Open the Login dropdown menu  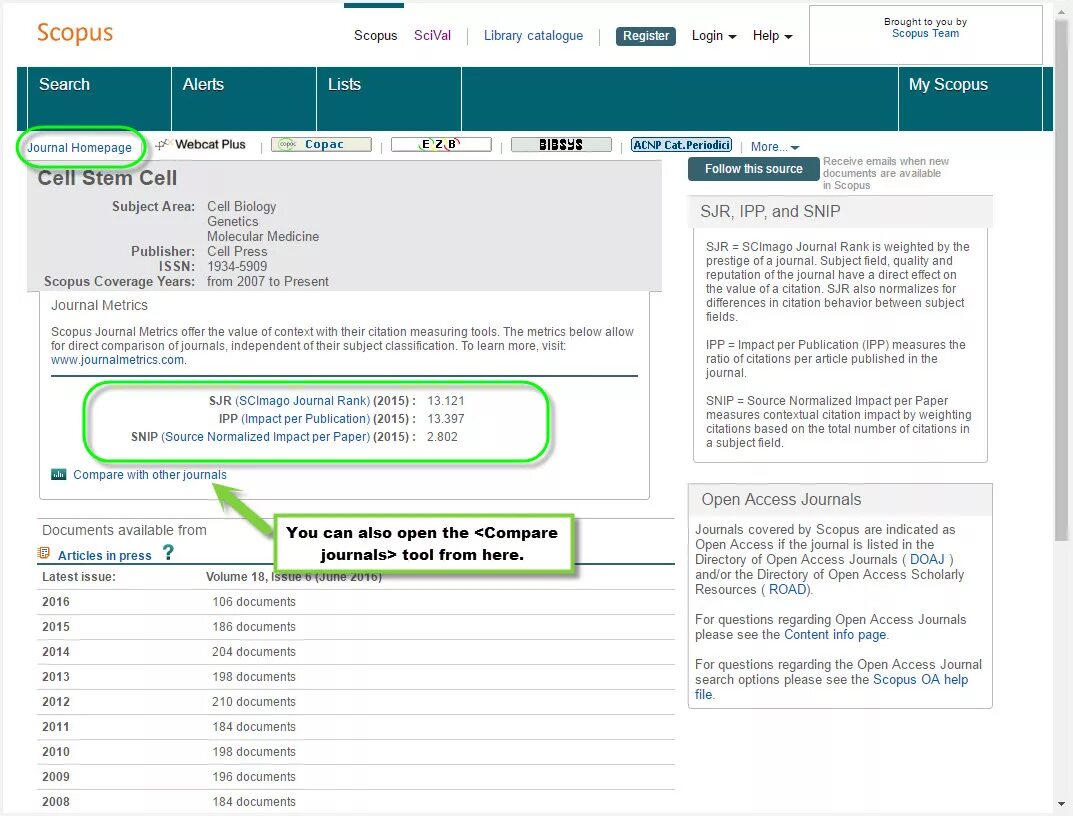click(x=714, y=36)
